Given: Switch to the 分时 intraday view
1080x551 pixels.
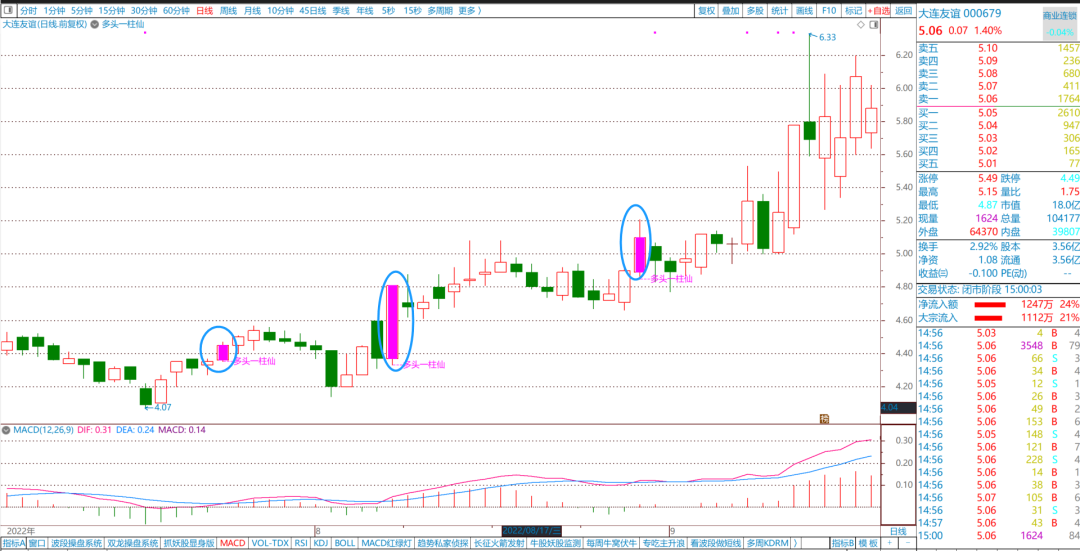Looking at the screenshot, I should [28, 10].
